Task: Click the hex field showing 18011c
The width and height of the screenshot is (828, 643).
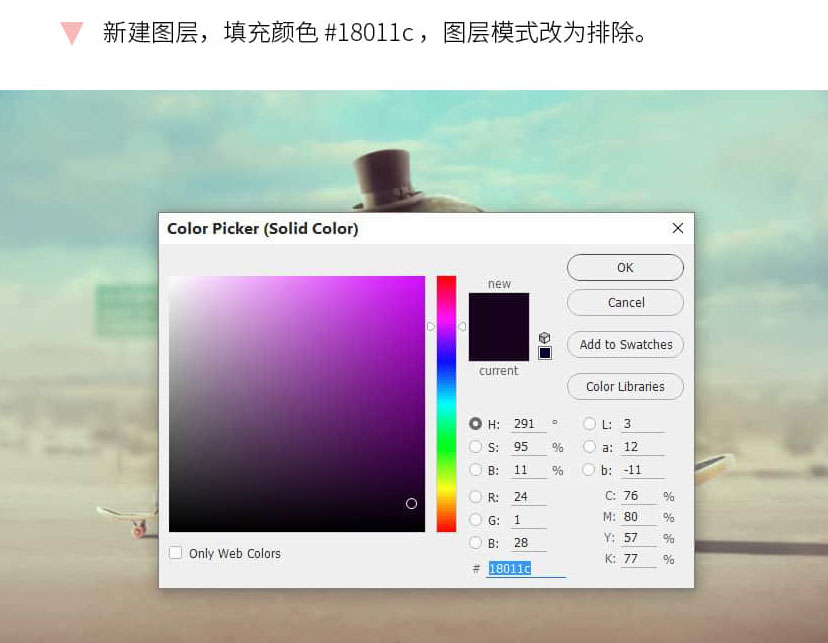Action: 526,569
